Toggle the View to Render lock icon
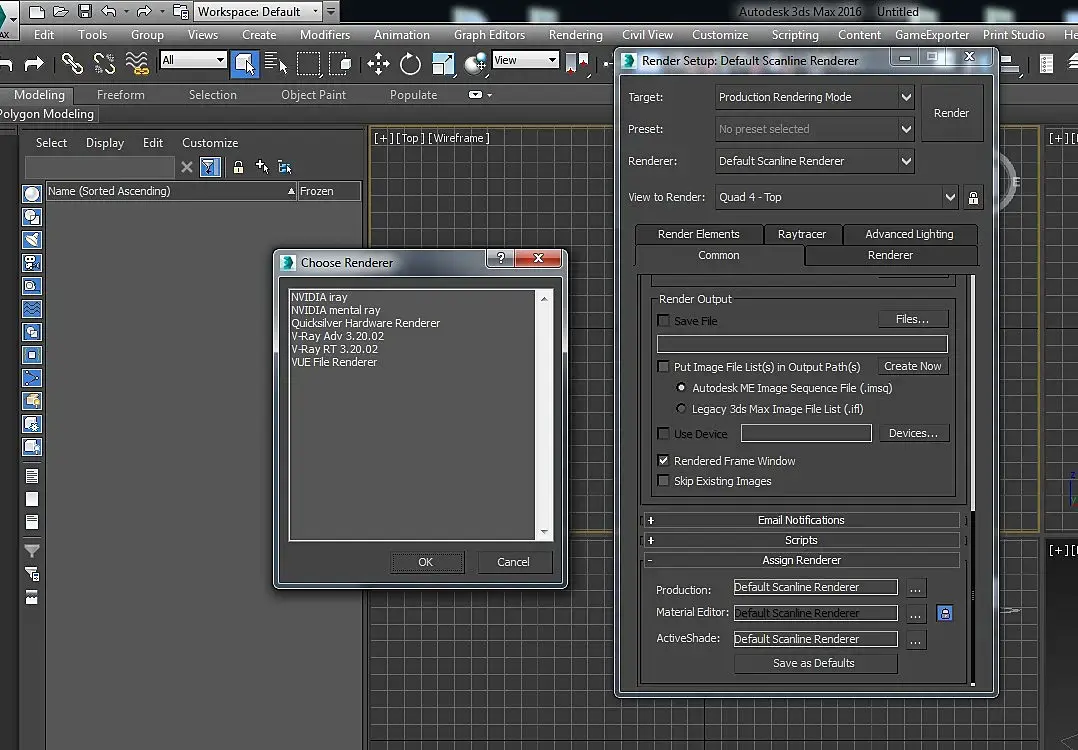Viewport: 1078px width, 750px height. coord(973,198)
